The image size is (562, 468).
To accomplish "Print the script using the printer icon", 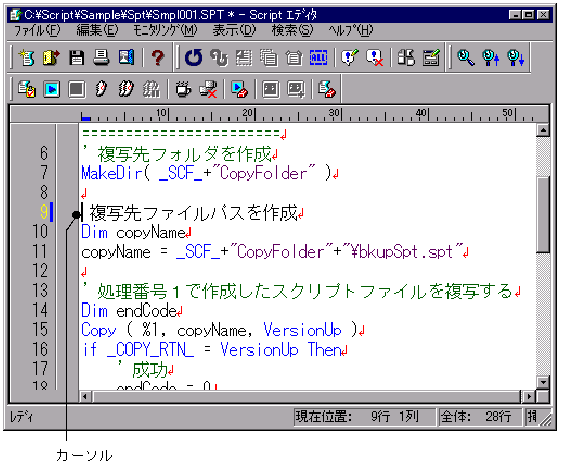I will tap(101, 57).
